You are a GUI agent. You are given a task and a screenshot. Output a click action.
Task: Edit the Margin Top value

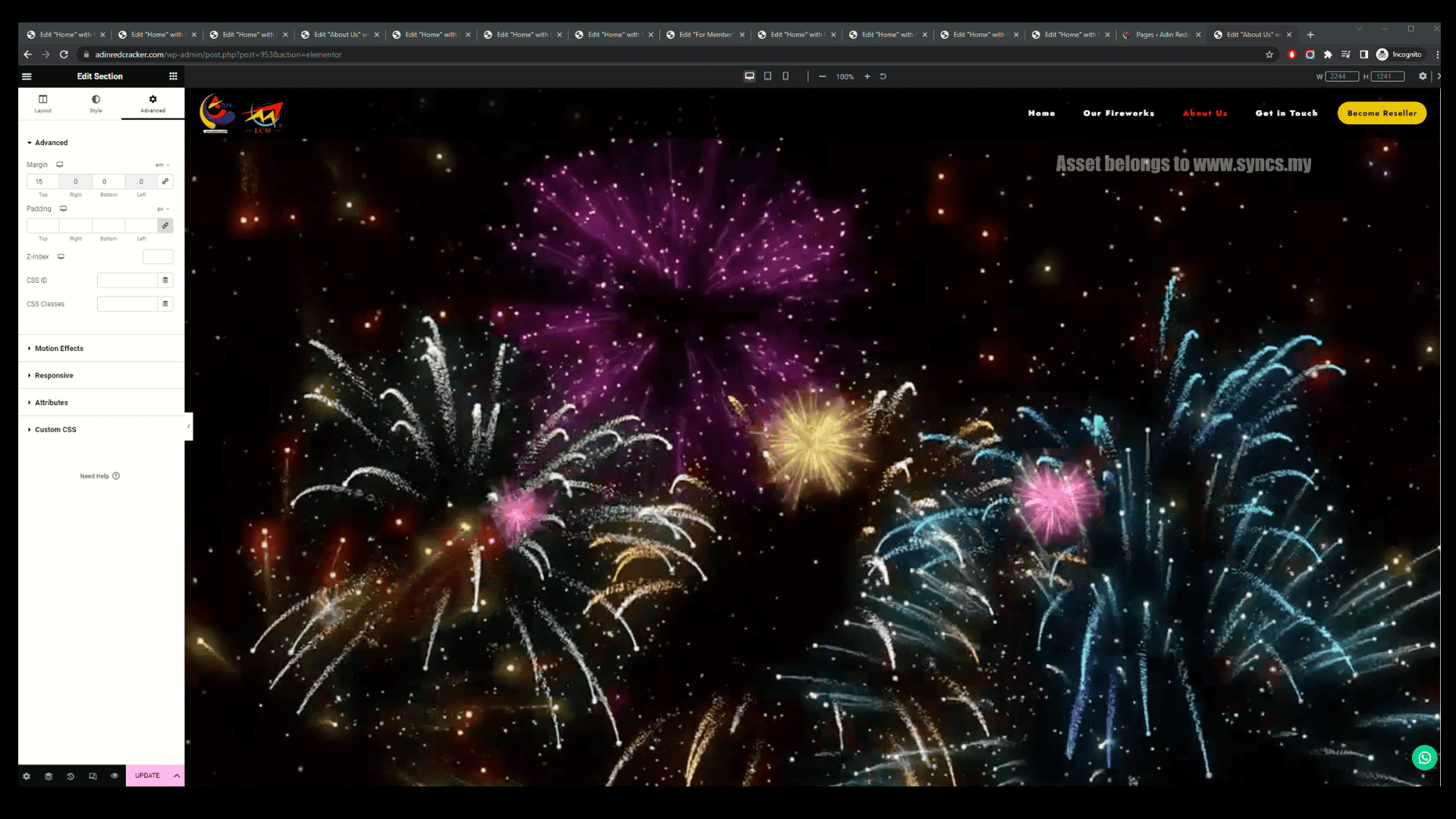click(x=42, y=181)
